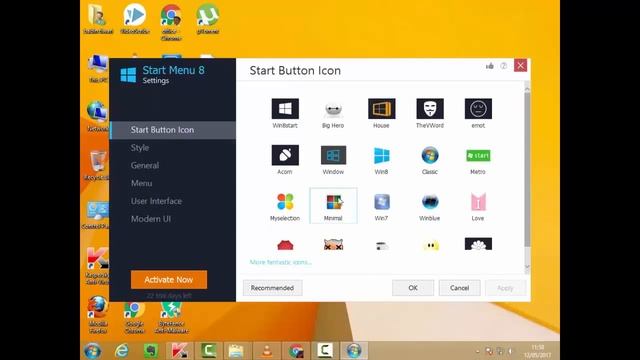Click the Apply button
Screen dimensions: 640x360
pyautogui.click(x=505, y=288)
